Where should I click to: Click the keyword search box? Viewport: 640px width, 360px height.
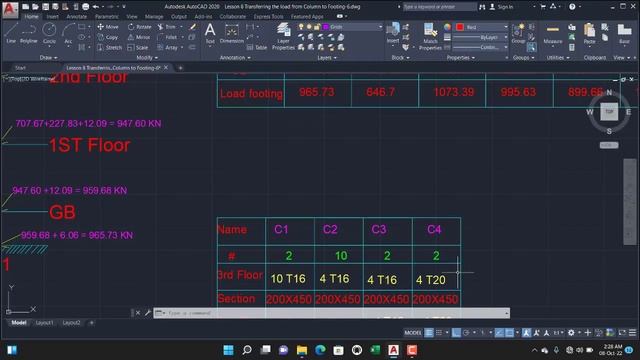pos(440,7)
